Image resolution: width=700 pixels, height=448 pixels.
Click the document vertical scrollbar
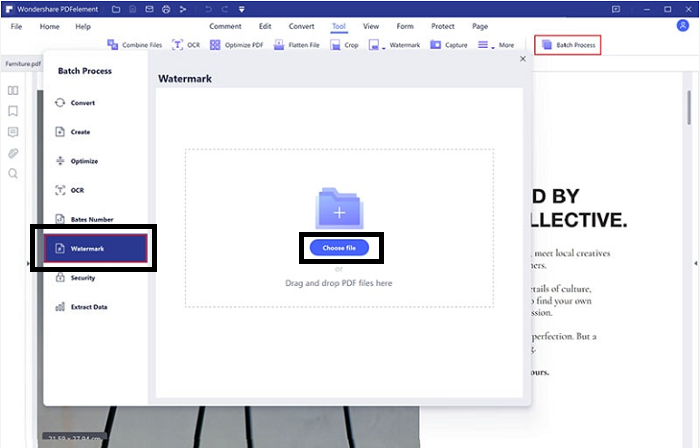click(689, 107)
